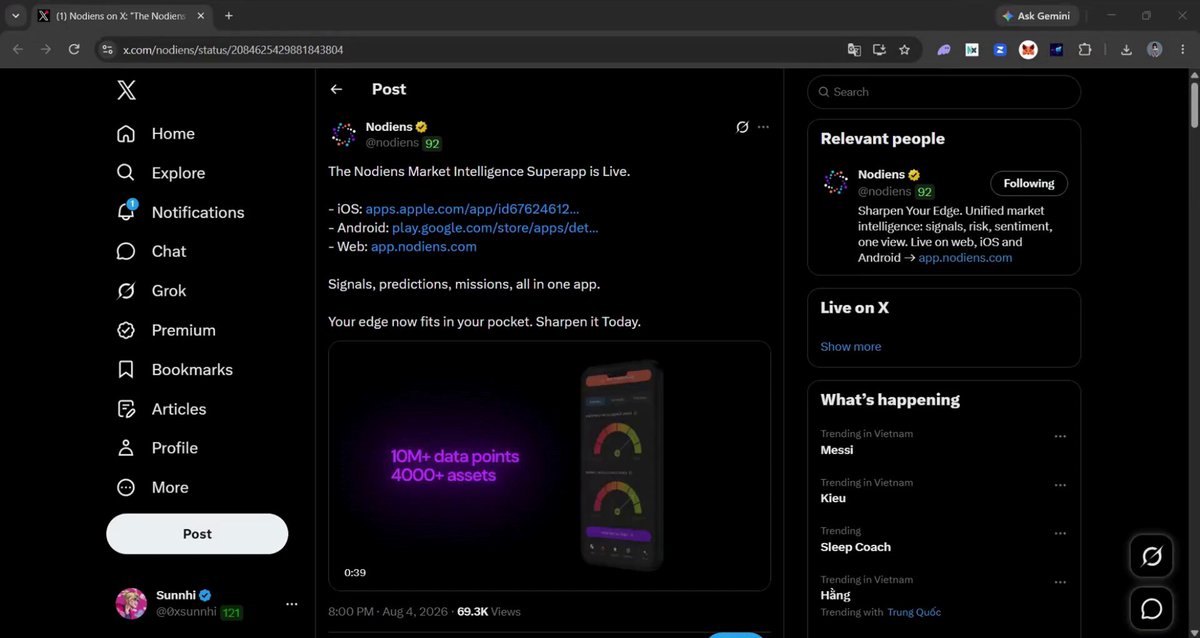Open browser extensions puzzle icon
This screenshot has width=1200, height=638.
1084,49
